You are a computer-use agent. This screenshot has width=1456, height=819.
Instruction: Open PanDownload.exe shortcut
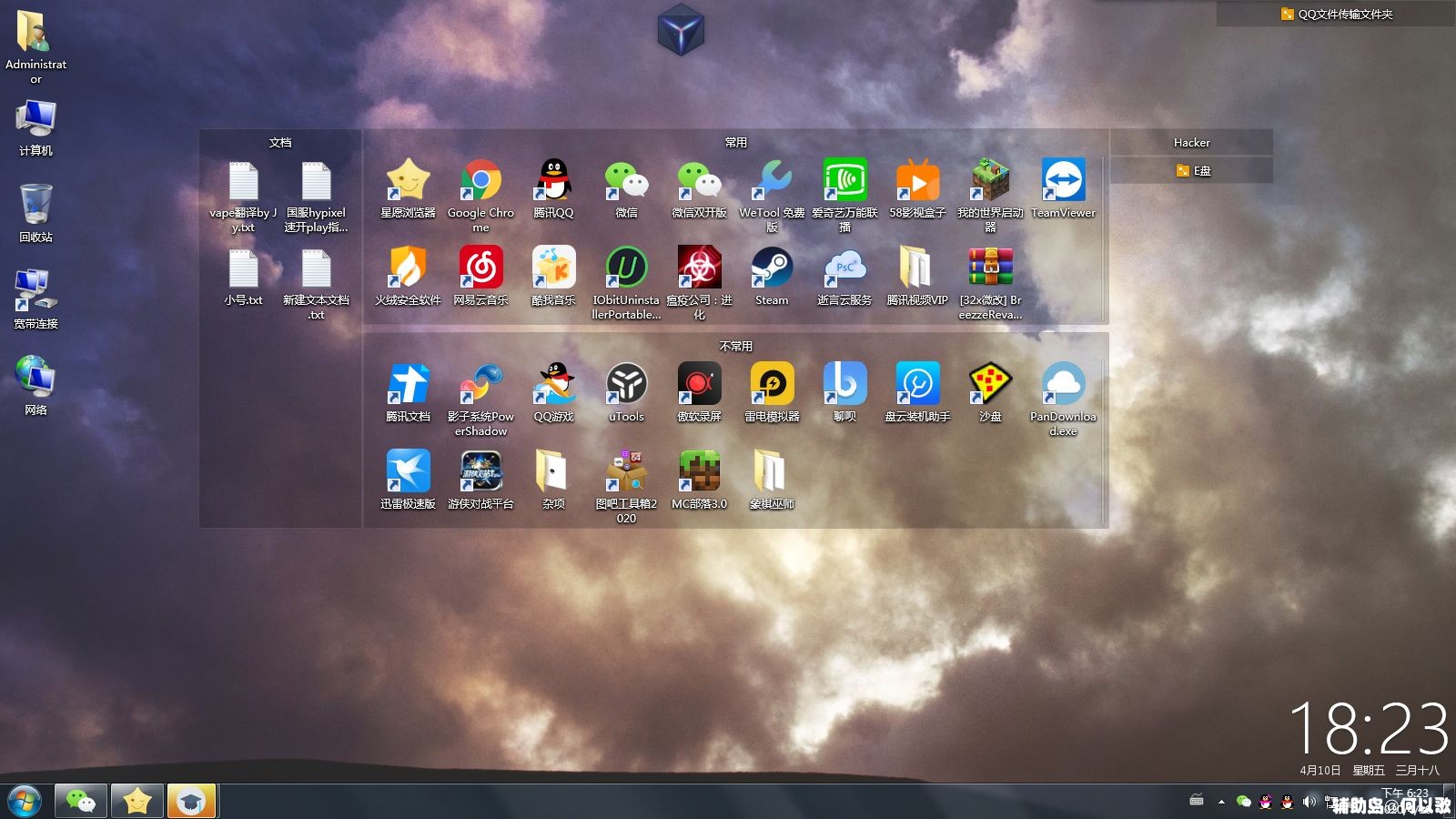pyautogui.click(x=1063, y=399)
